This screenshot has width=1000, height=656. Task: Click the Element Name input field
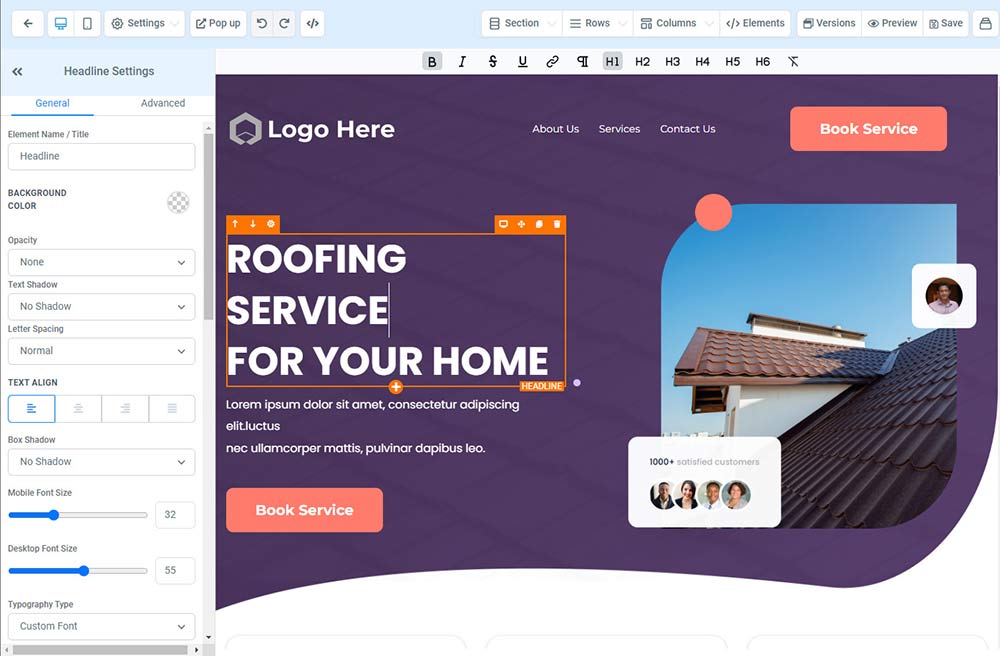(101, 156)
